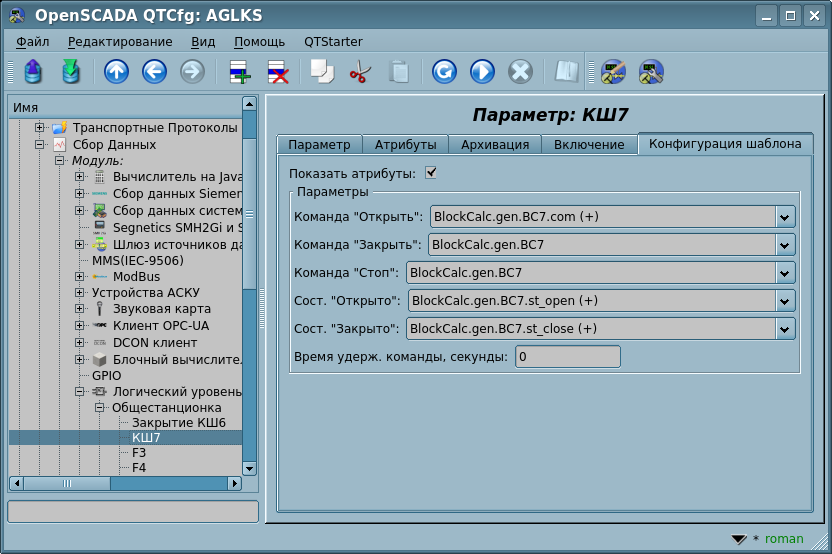Viewport: 832px width, 554px height.
Task: Go up one level with up arrow icon
Action: pyautogui.click(x=116, y=72)
